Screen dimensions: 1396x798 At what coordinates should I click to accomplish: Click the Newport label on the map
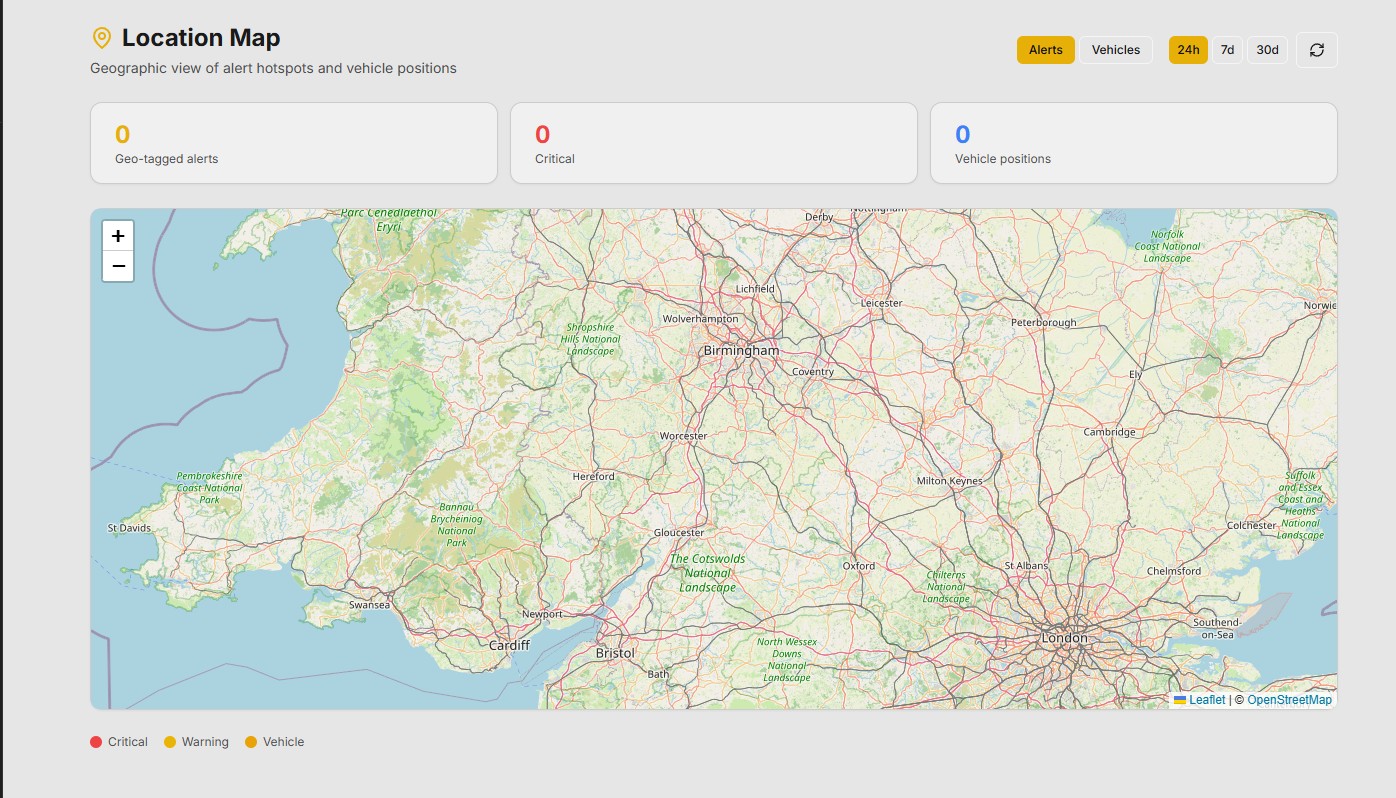(x=542, y=614)
